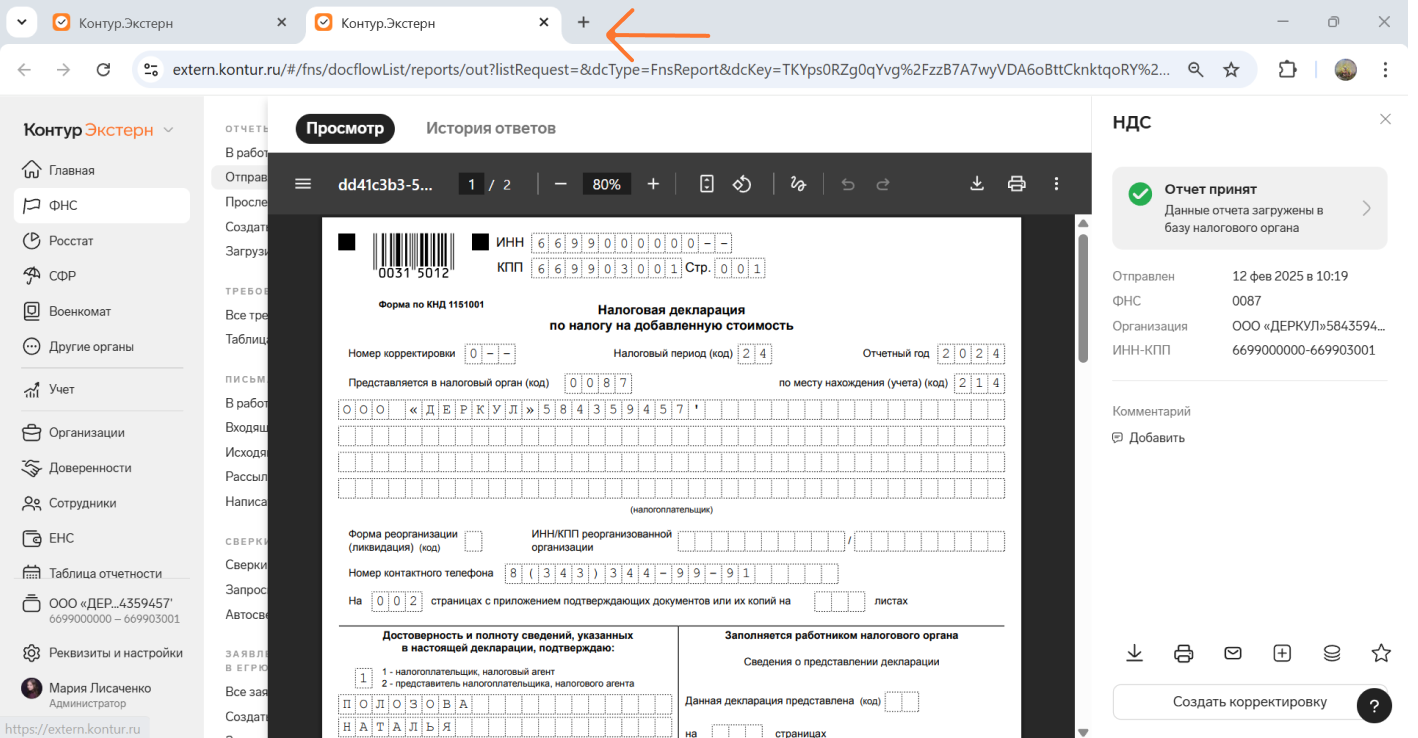Click the browser address bar URL
Image resolution: width=1418 pixels, height=738 pixels.
coord(671,69)
